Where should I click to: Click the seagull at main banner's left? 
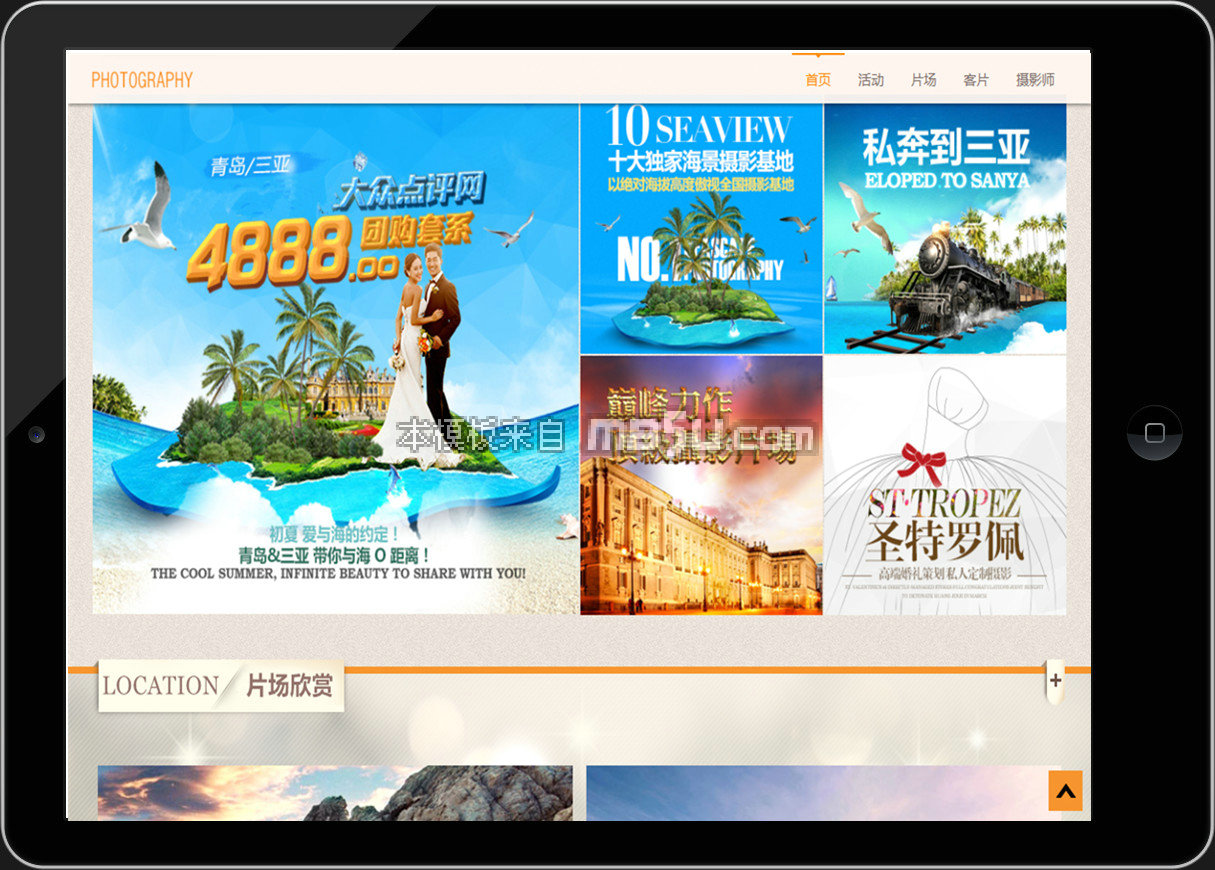(x=146, y=213)
